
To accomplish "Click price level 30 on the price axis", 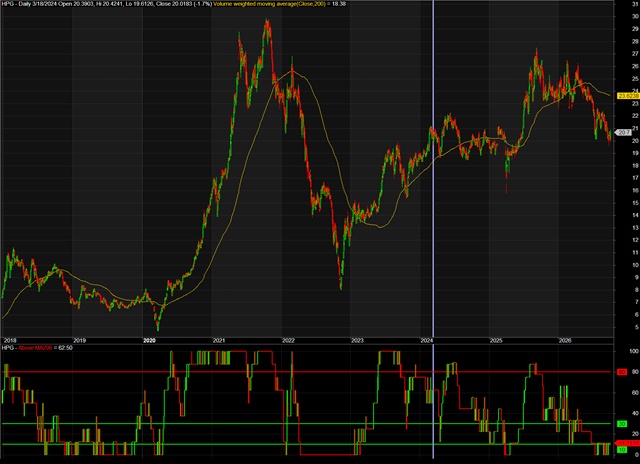I will pyautogui.click(x=635, y=16).
